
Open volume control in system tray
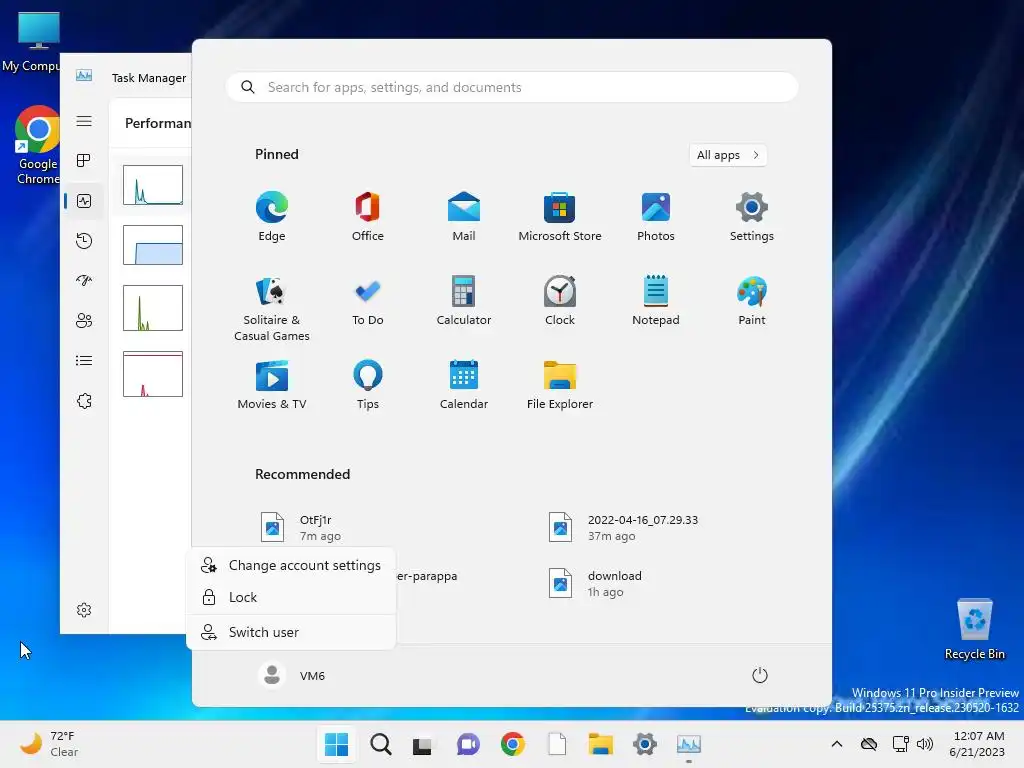[925, 744]
